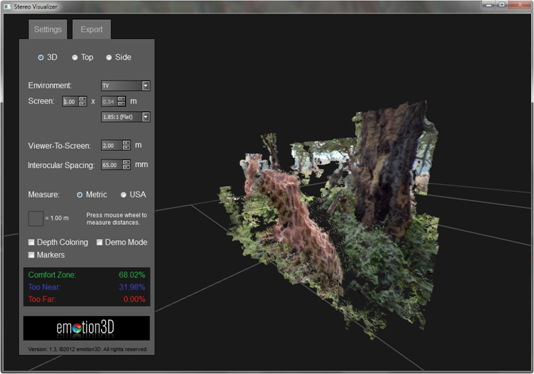Click the Interocular Spacing value field
Screen dimensions: 534x374
click(112, 165)
